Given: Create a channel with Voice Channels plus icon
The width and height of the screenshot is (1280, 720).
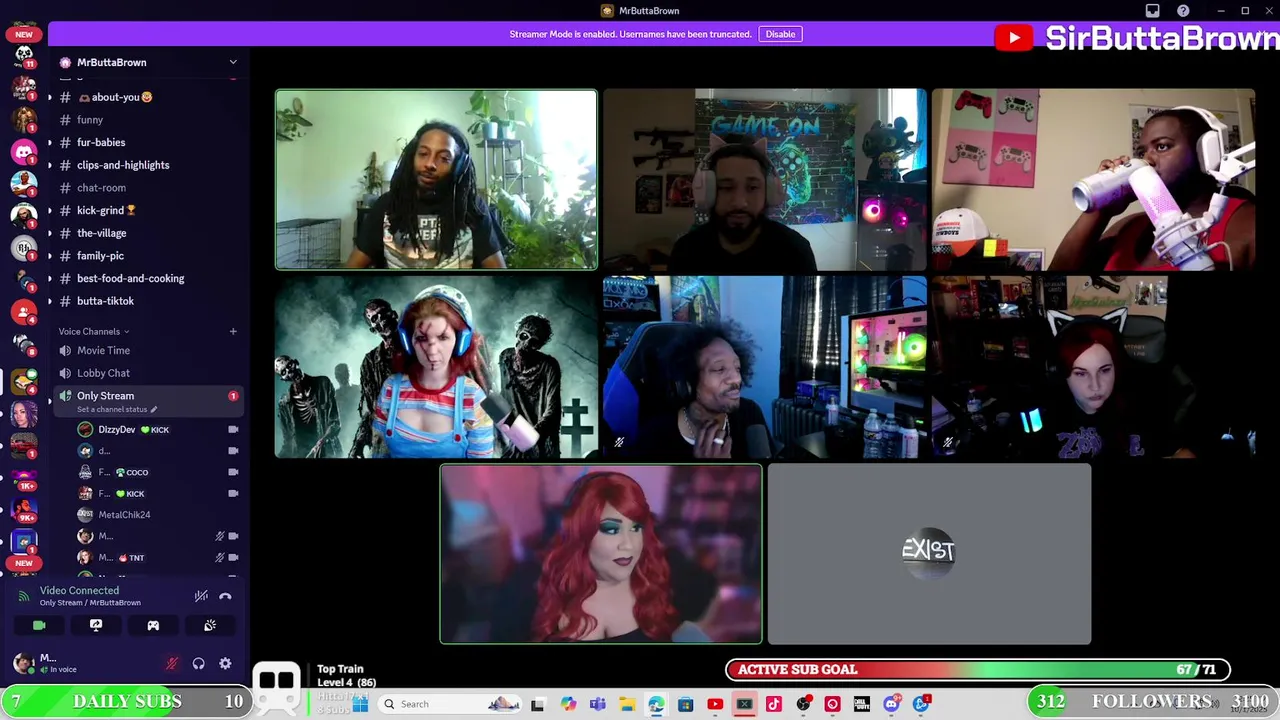Looking at the screenshot, I should click(x=233, y=331).
